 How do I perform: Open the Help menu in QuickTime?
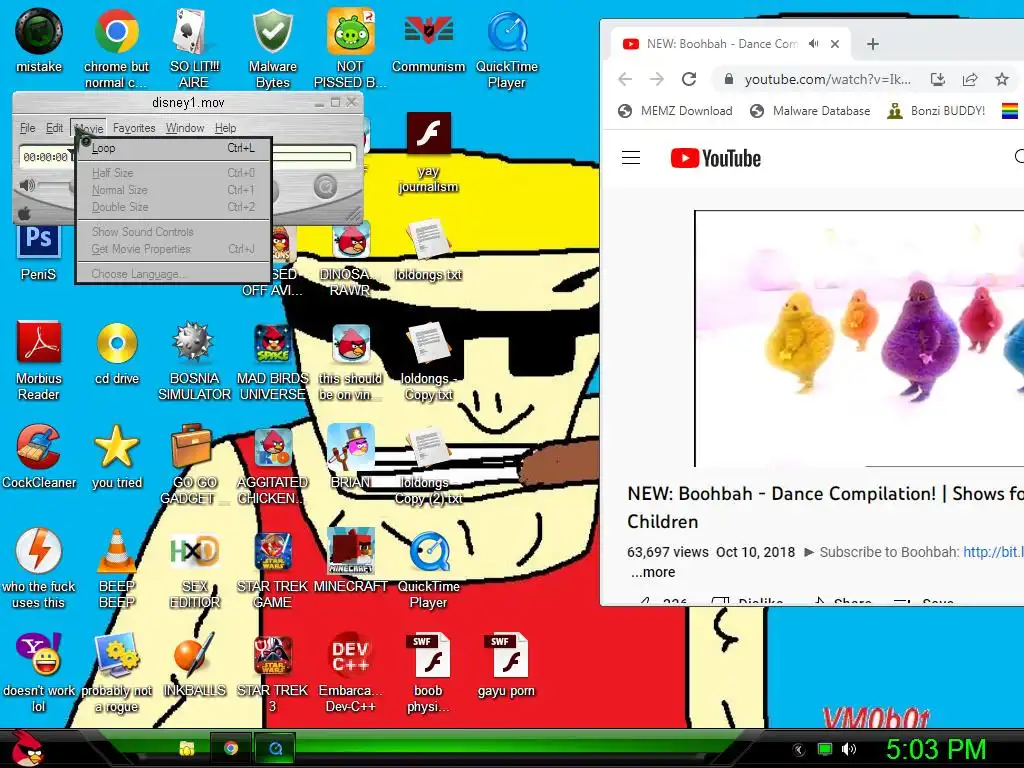(225, 128)
